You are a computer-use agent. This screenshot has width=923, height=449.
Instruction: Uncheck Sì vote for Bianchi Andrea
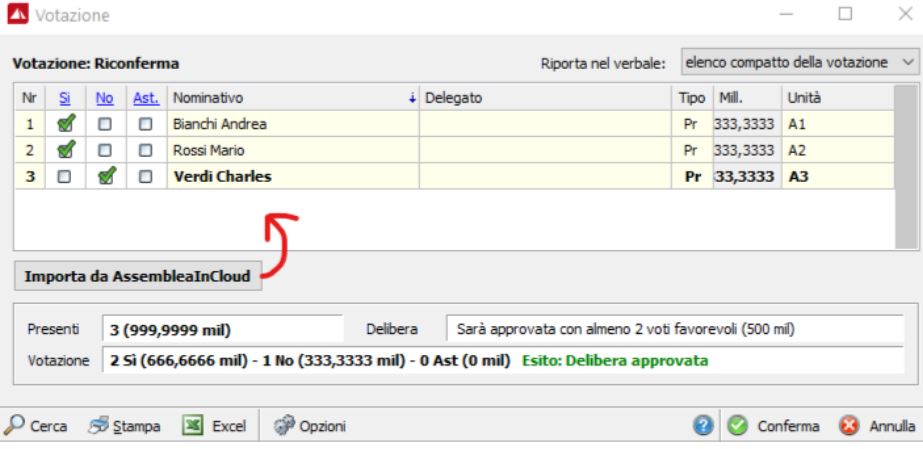(x=65, y=124)
